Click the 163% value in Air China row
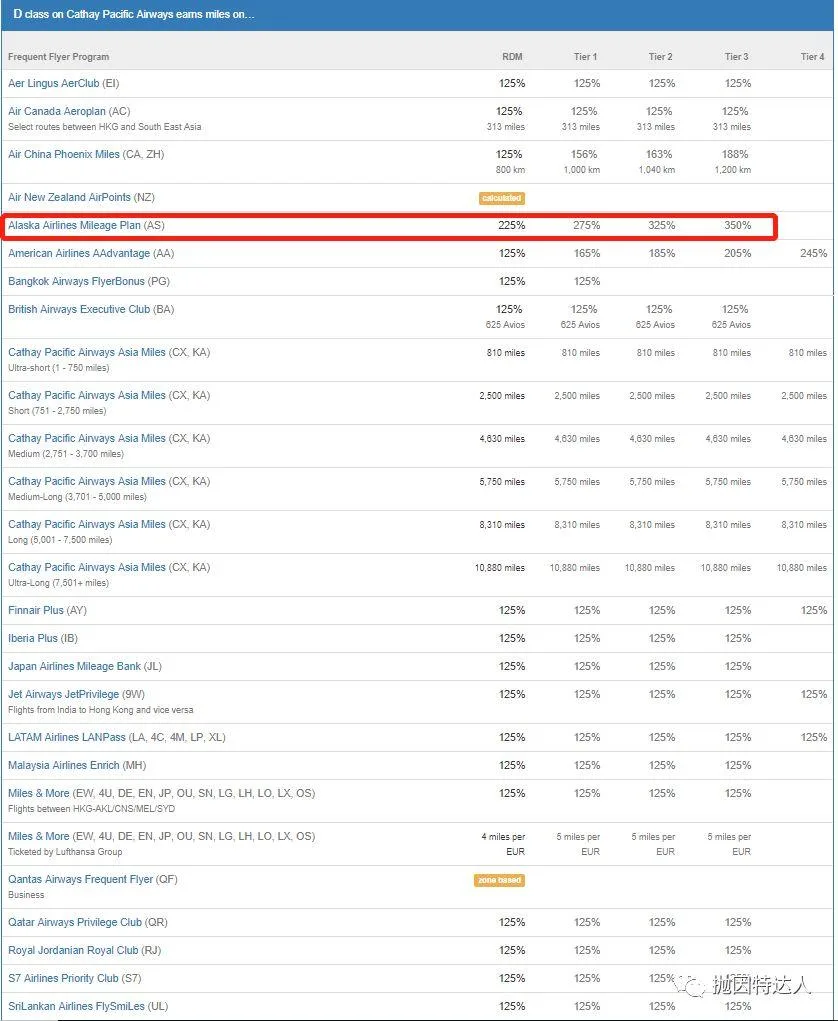This screenshot has height=1021, width=838. (x=659, y=154)
